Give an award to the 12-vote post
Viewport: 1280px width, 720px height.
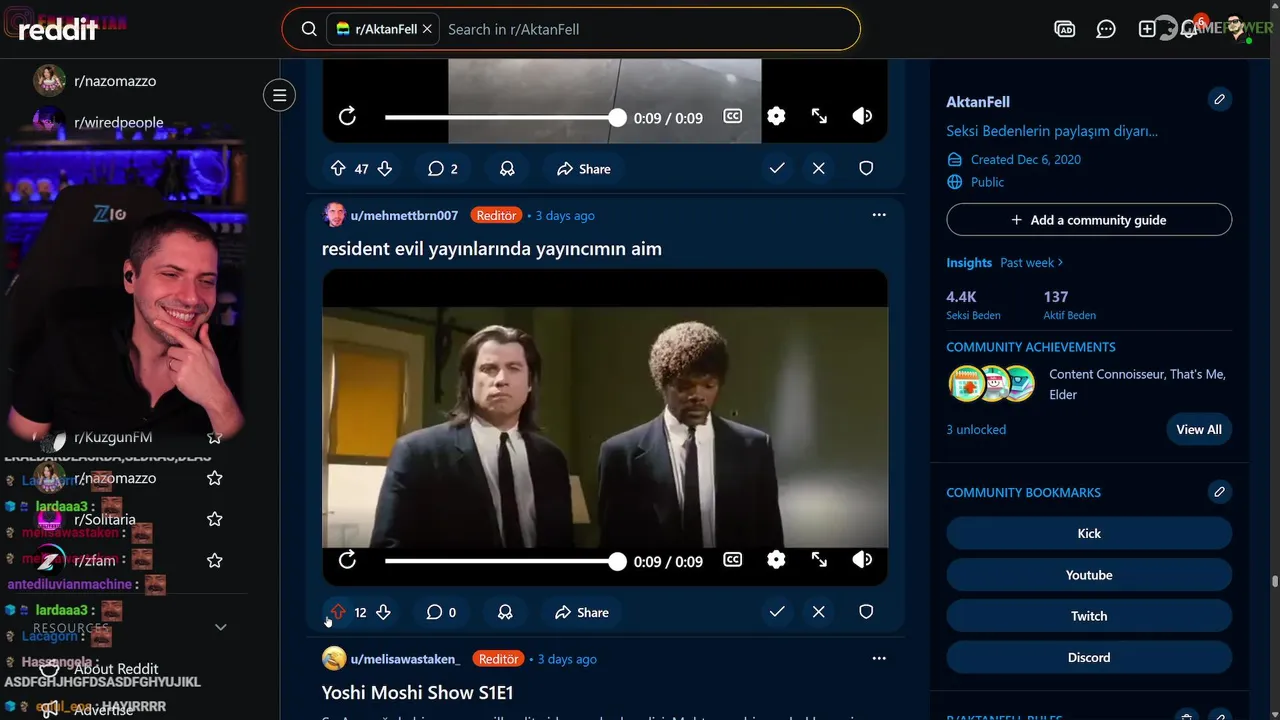tap(505, 612)
